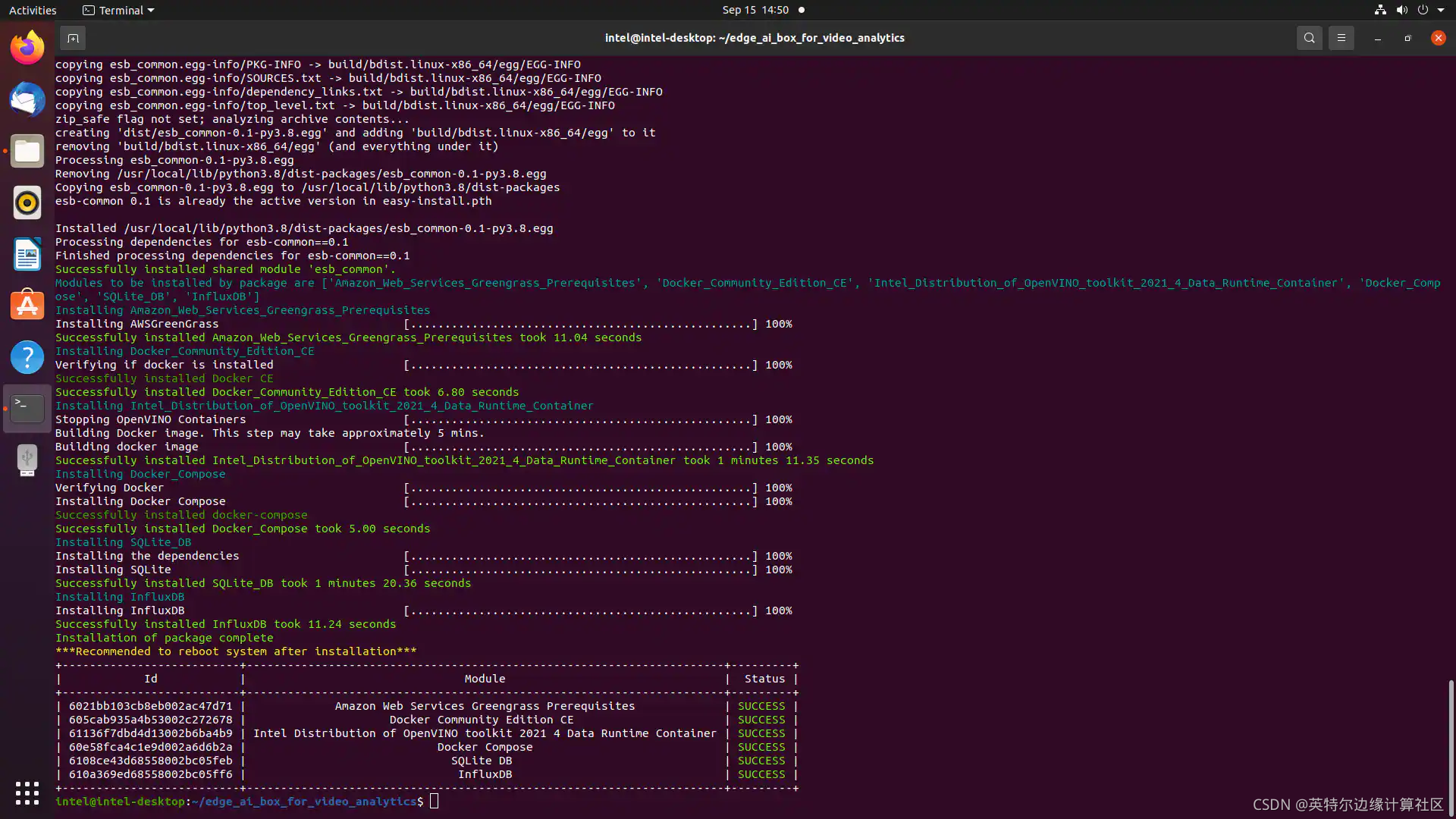Click the reboot recommendation line
Screen dimensions: 1456x819
click(x=236, y=651)
